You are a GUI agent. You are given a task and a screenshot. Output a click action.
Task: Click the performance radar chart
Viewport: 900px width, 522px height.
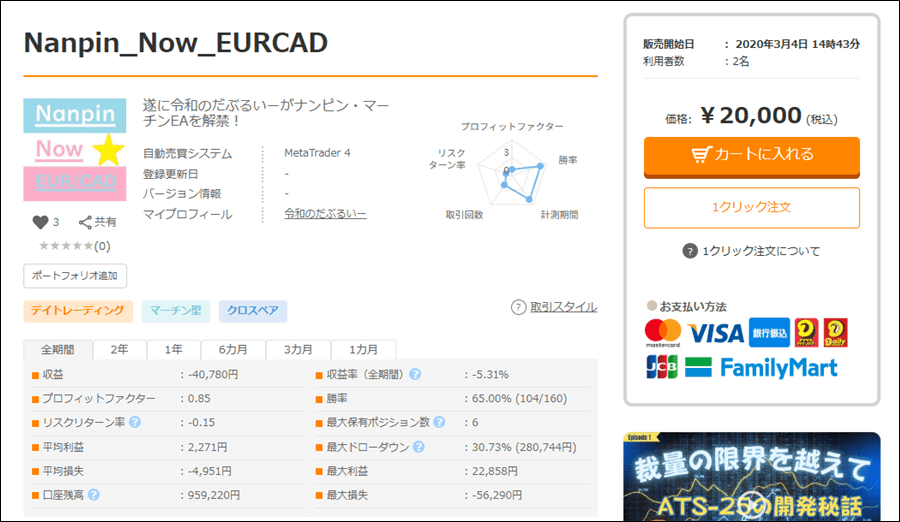pyautogui.click(x=512, y=172)
